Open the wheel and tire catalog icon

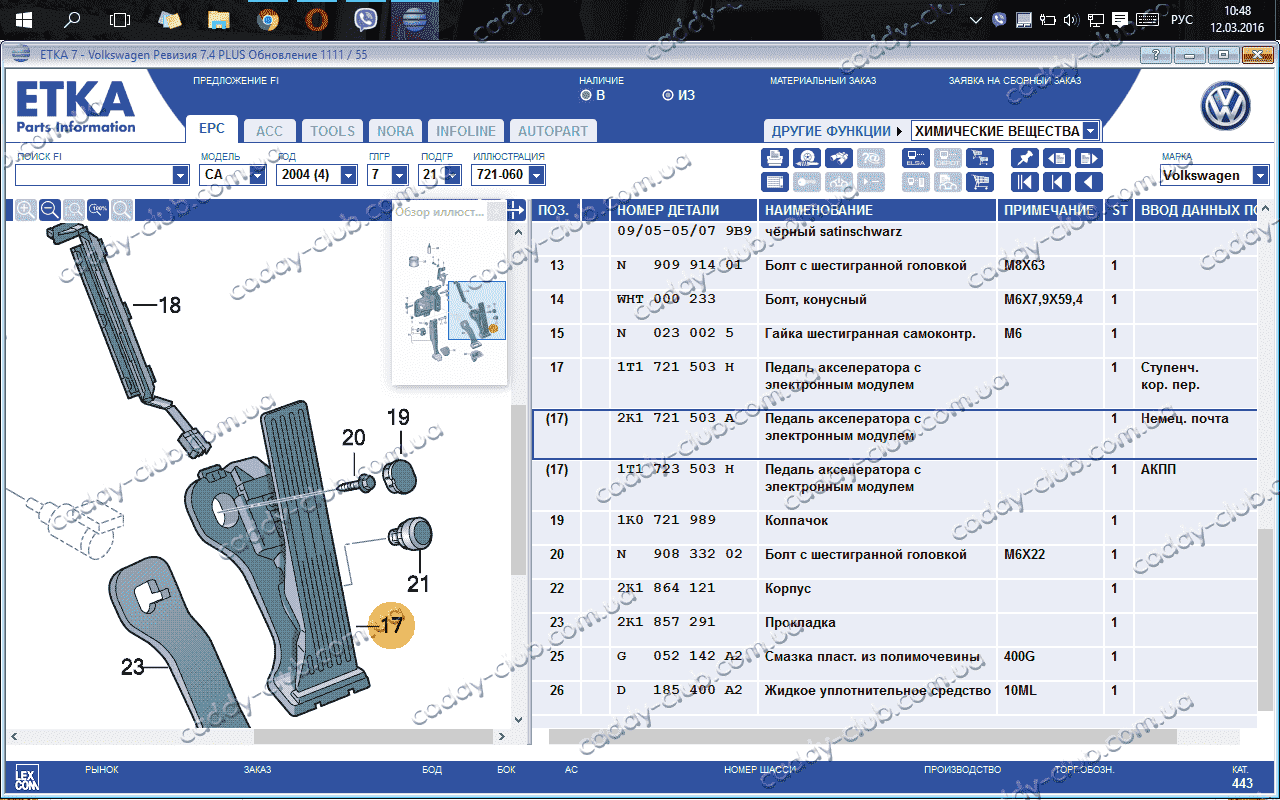pos(807,158)
